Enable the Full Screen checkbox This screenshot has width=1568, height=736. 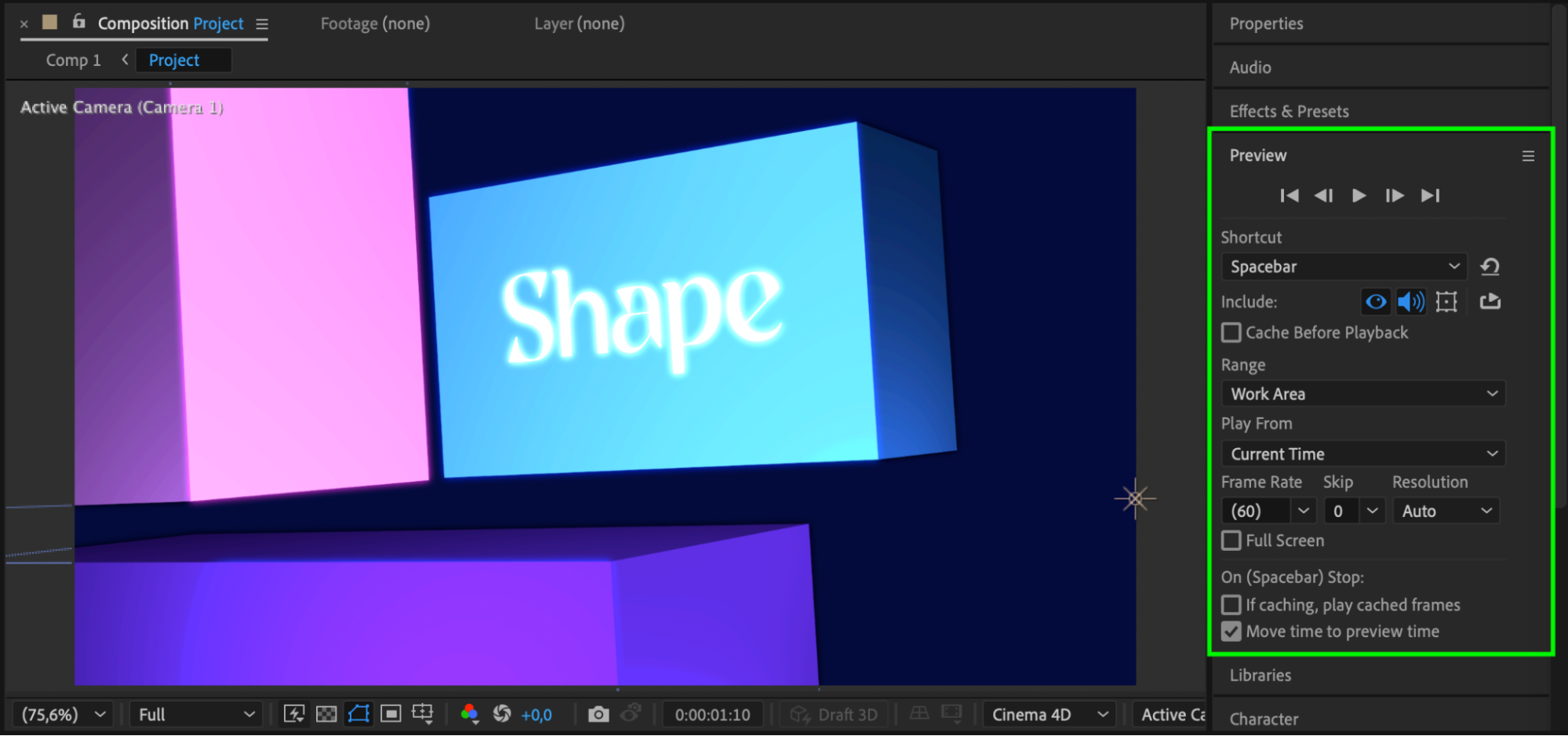pos(1231,541)
